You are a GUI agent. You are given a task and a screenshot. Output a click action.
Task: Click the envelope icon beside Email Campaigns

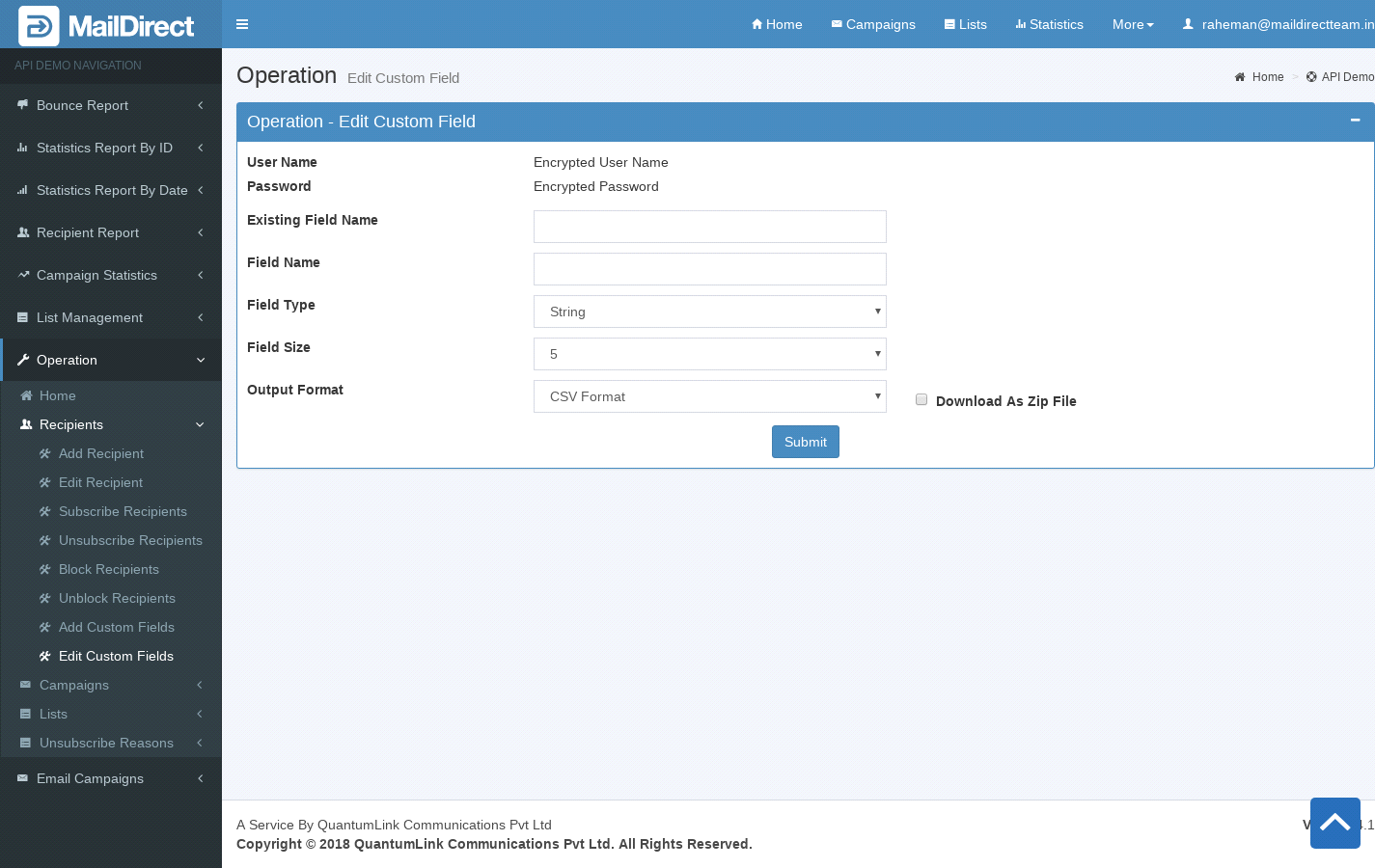(x=23, y=778)
